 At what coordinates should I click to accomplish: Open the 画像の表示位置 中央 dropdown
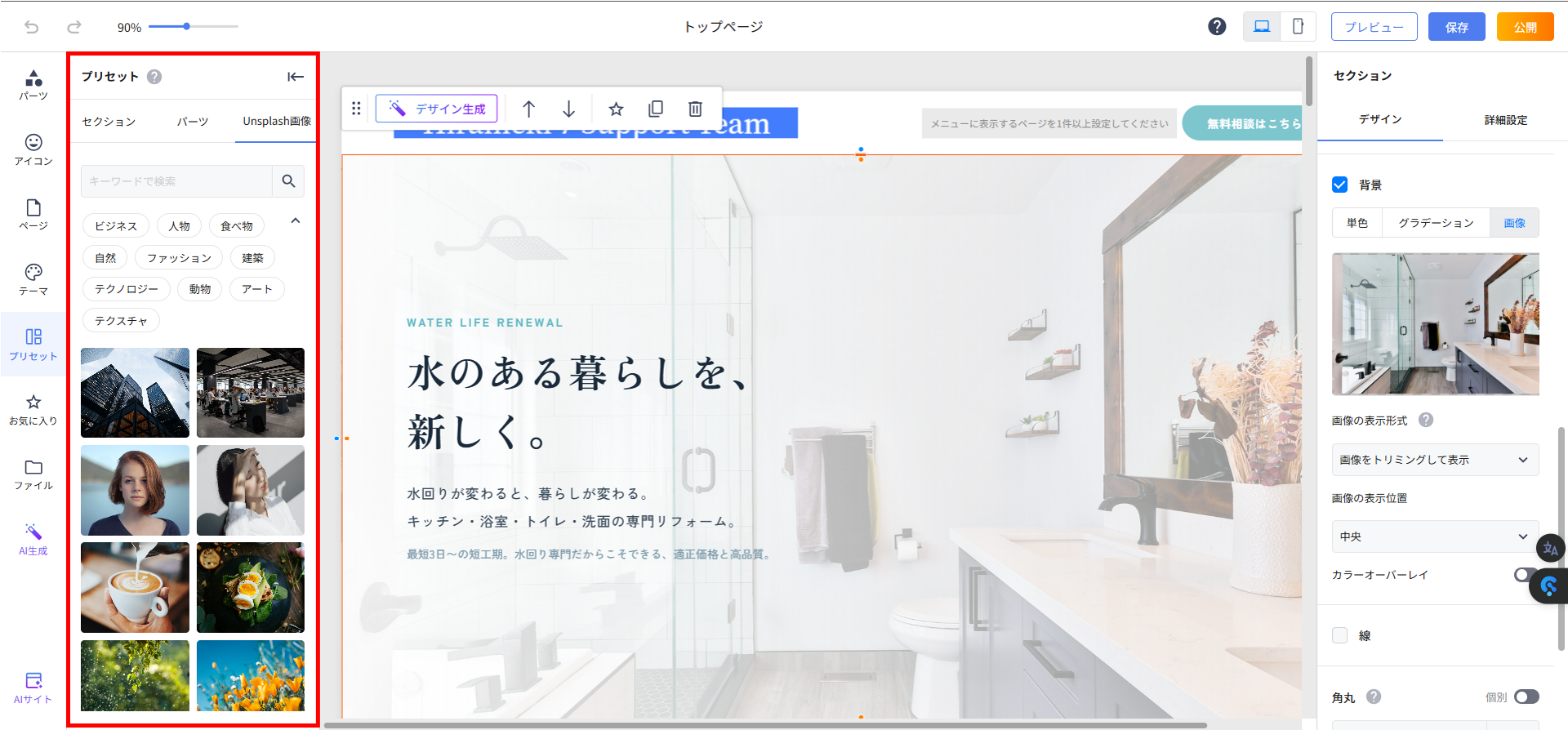tap(1435, 536)
